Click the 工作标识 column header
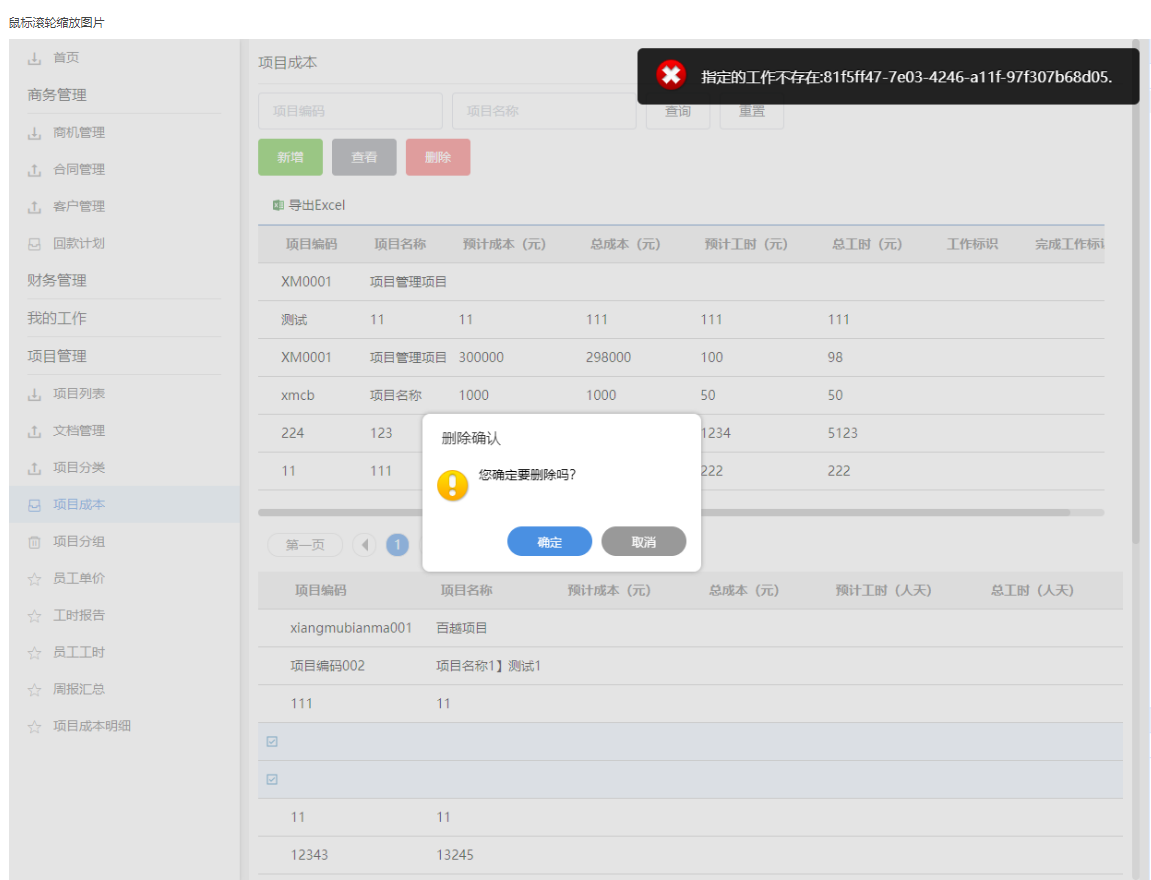Viewport: 1151px width, 880px height. (972, 244)
